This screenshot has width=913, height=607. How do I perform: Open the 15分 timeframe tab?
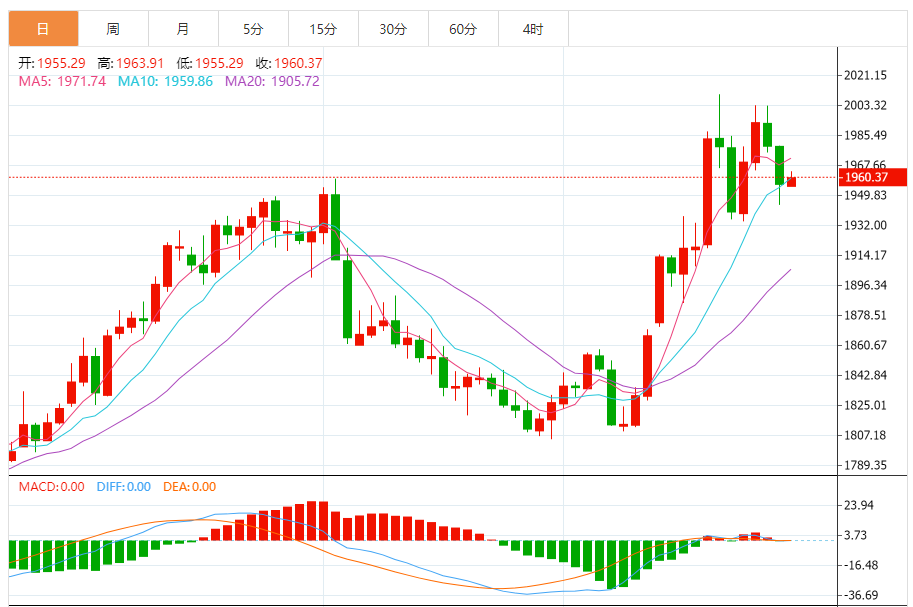[323, 29]
